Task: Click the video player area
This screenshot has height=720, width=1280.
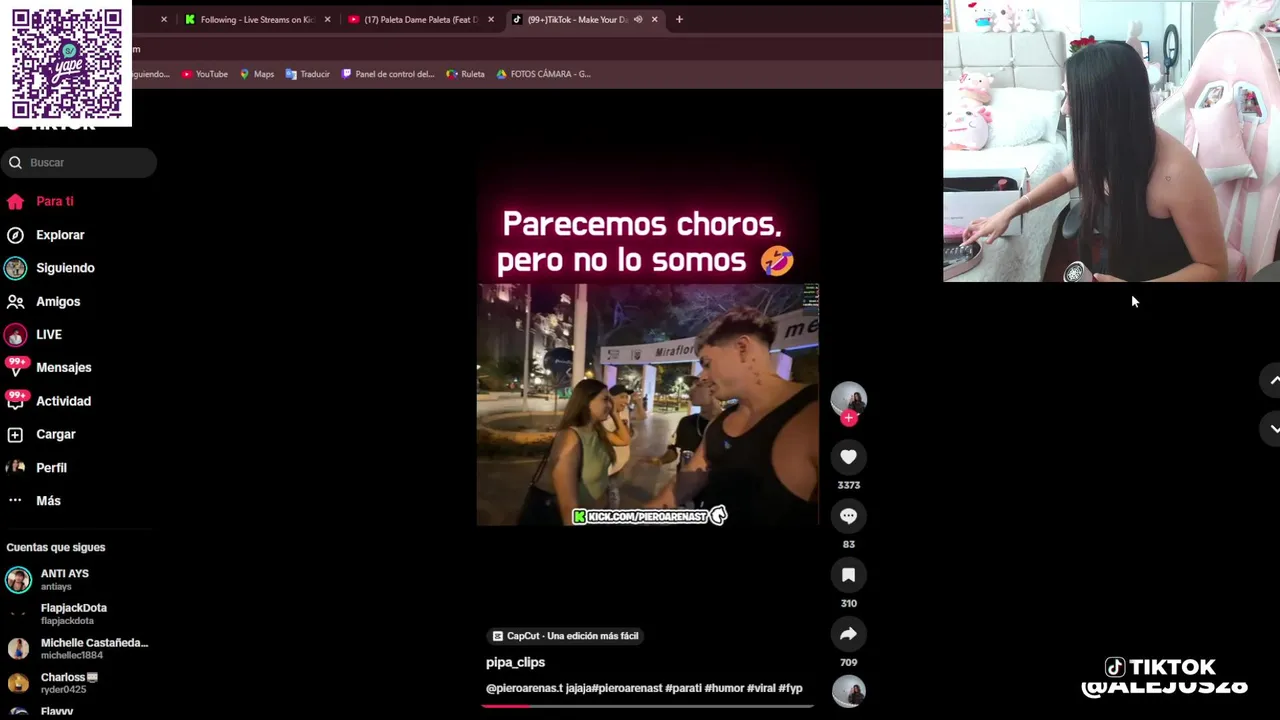Action: (647, 405)
